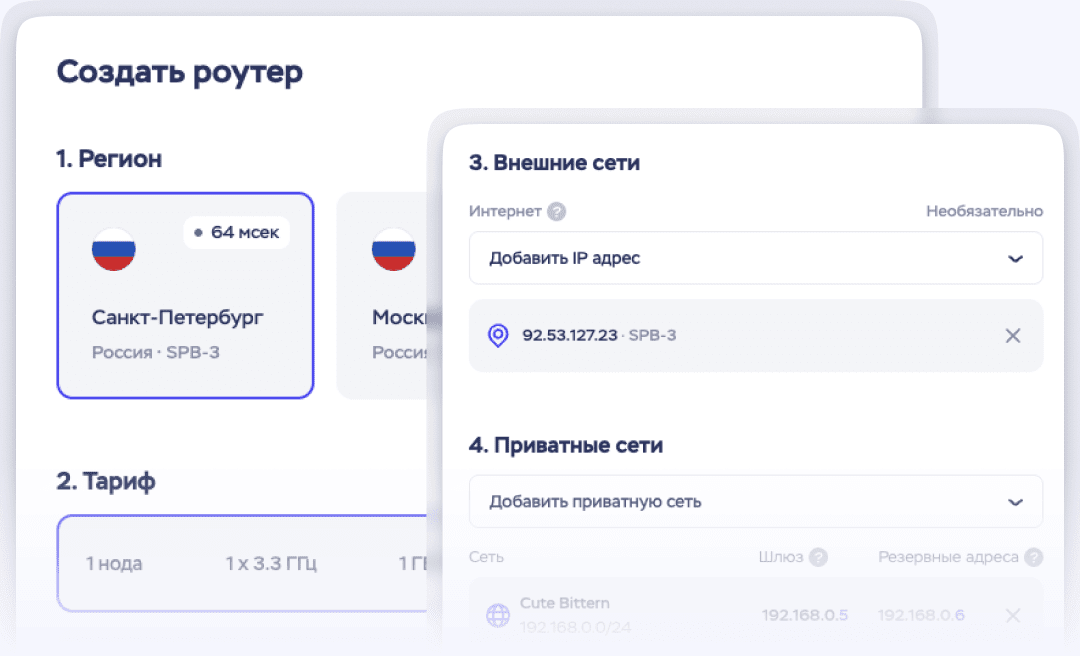Expand the Добавить приватную сеть dropdown
Image resolution: width=1080 pixels, height=656 pixels.
click(x=740, y=502)
